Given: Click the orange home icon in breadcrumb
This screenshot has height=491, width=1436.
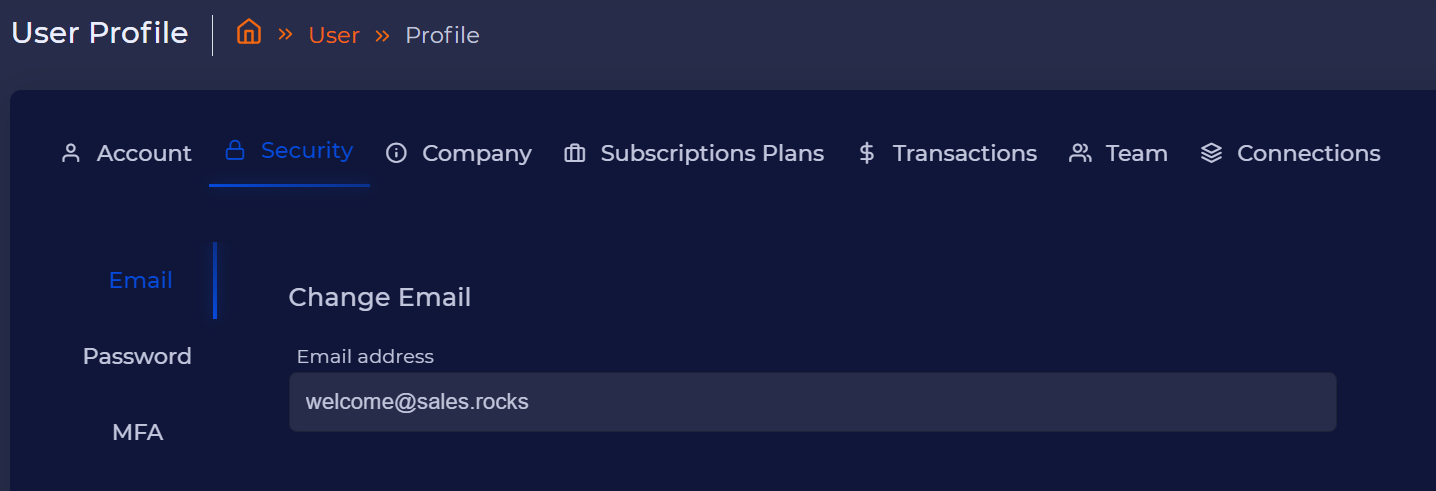Looking at the screenshot, I should 248,32.
